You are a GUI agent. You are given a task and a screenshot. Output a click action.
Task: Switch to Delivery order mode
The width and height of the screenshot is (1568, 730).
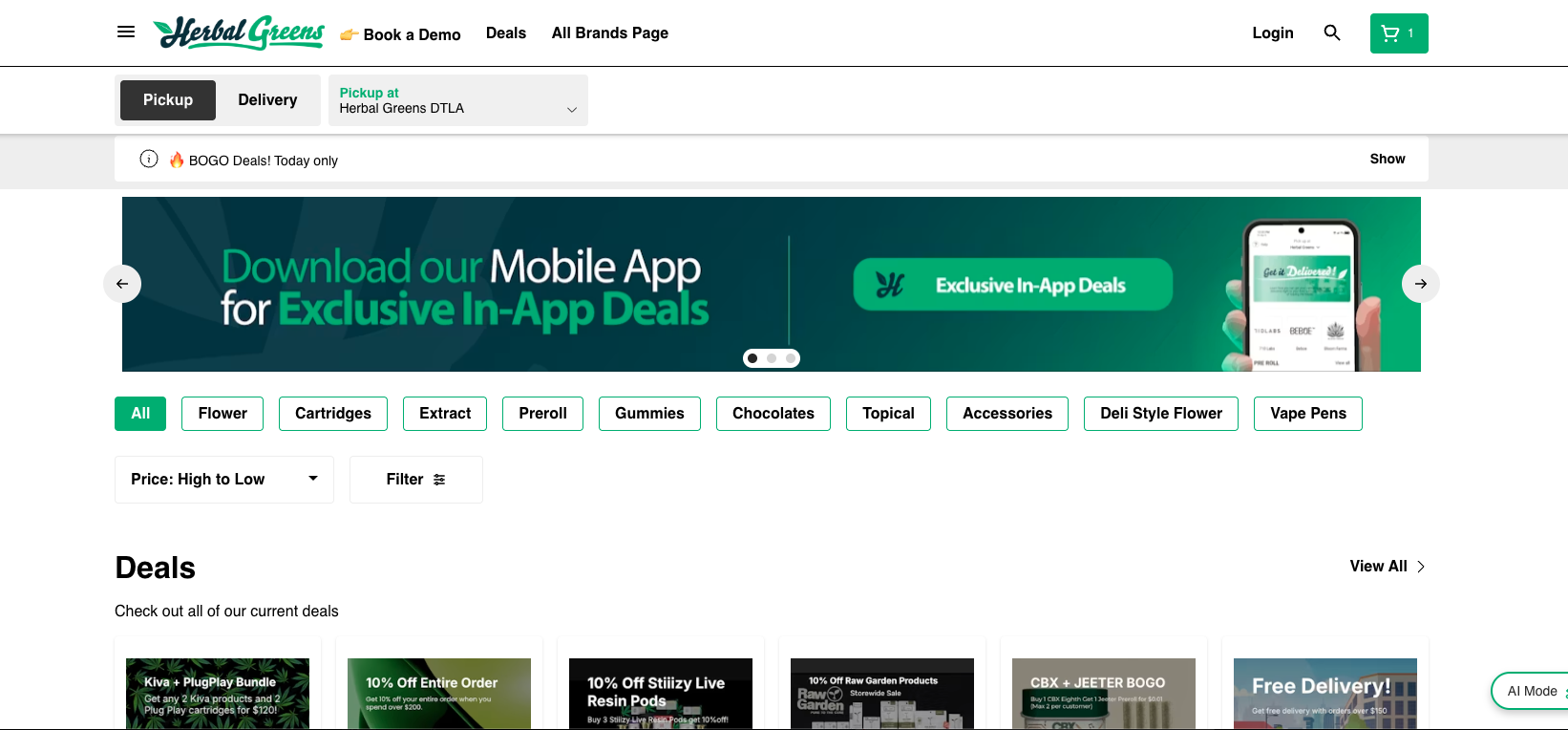point(267,100)
